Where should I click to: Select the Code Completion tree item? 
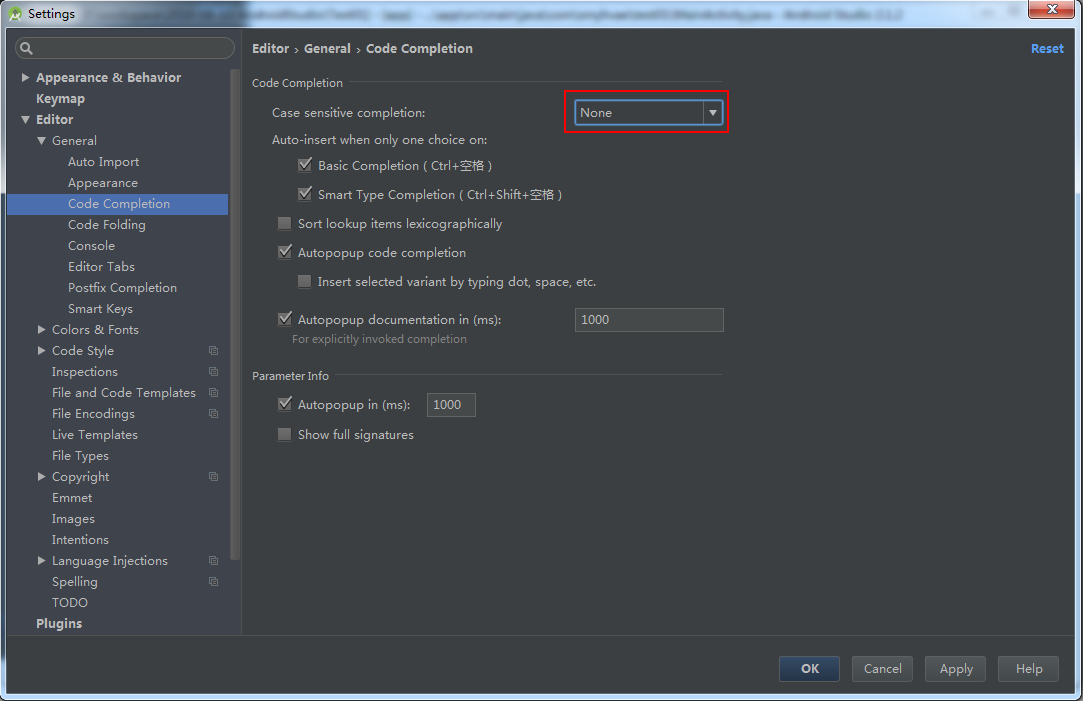tap(117, 204)
